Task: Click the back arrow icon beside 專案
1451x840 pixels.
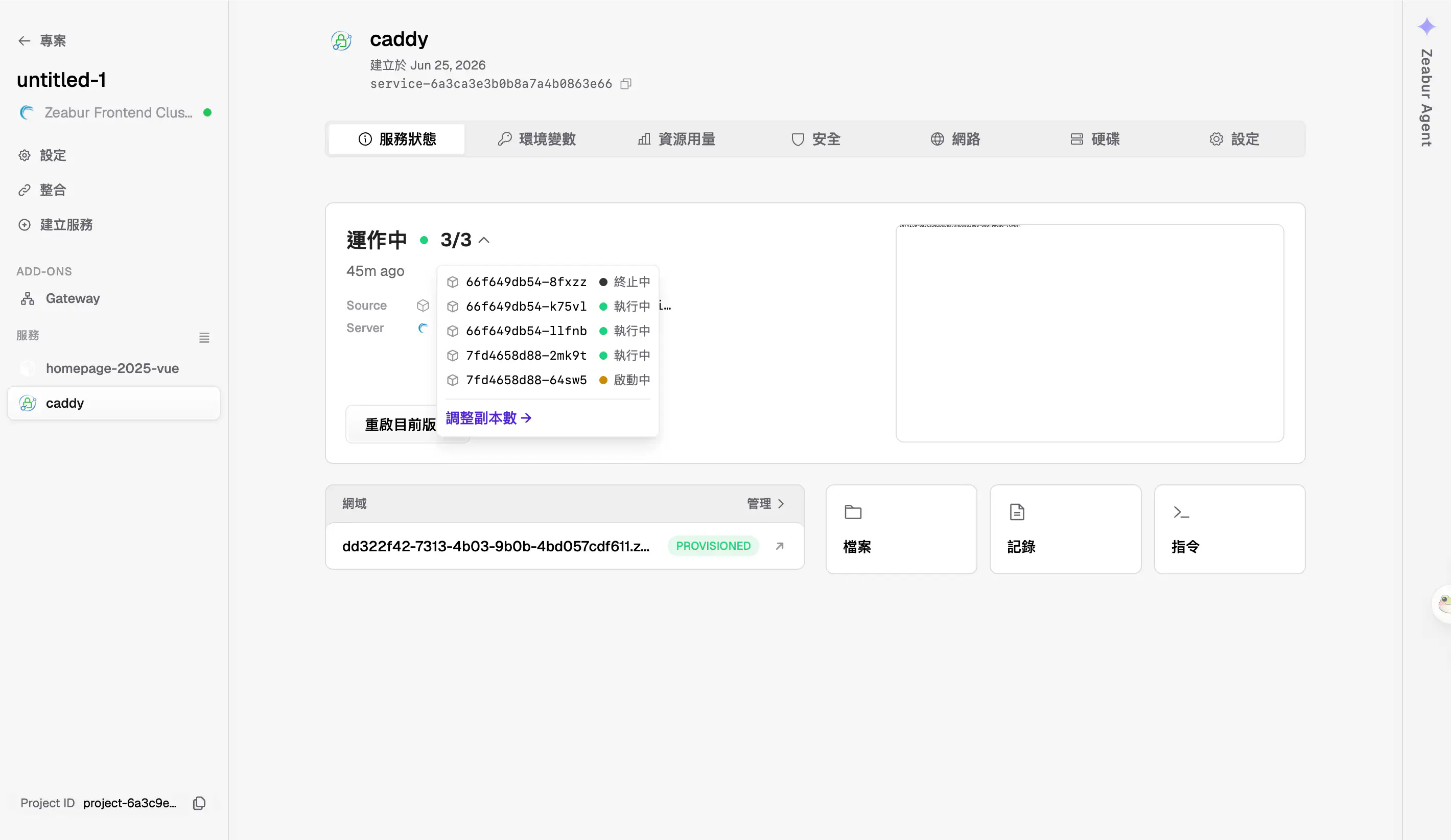Action: (24, 41)
